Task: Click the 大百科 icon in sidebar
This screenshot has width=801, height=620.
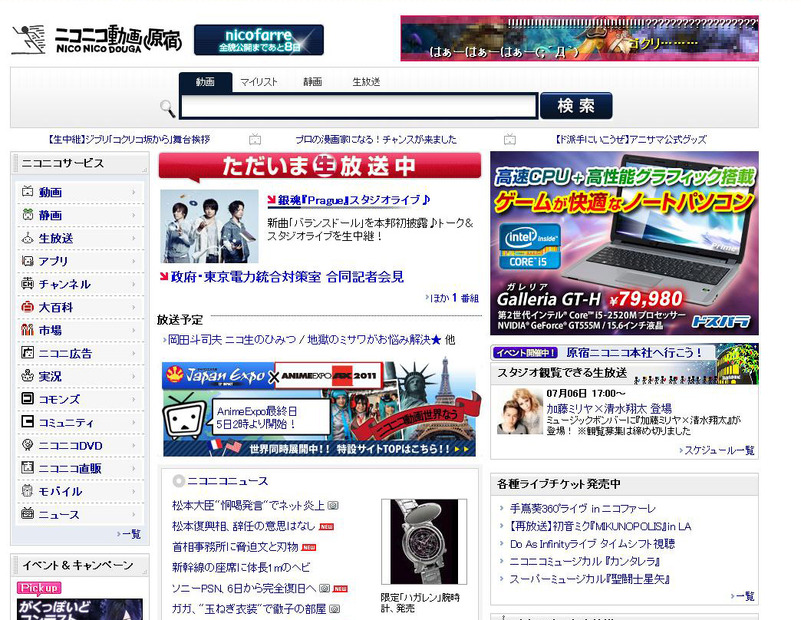Action: 28,307
